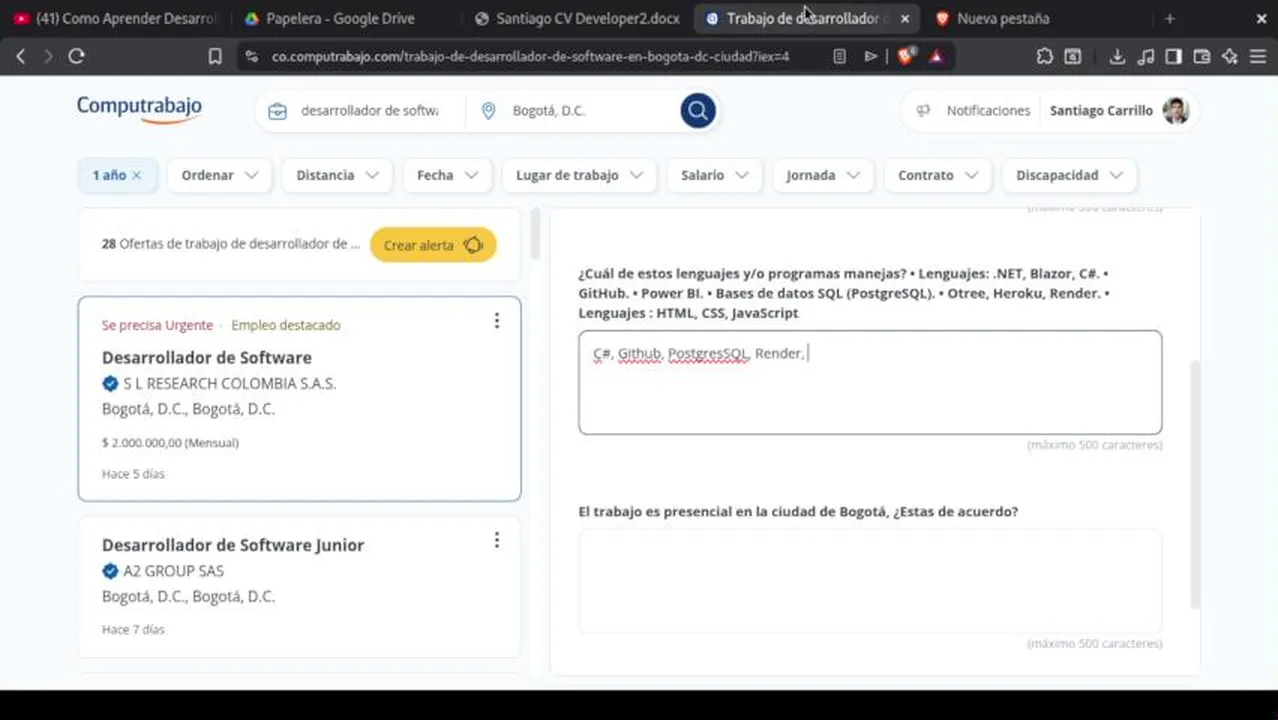Open reader mode from the address bar
Image resolution: width=1278 pixels, height=720 pixels.
[x=840, y=57]
